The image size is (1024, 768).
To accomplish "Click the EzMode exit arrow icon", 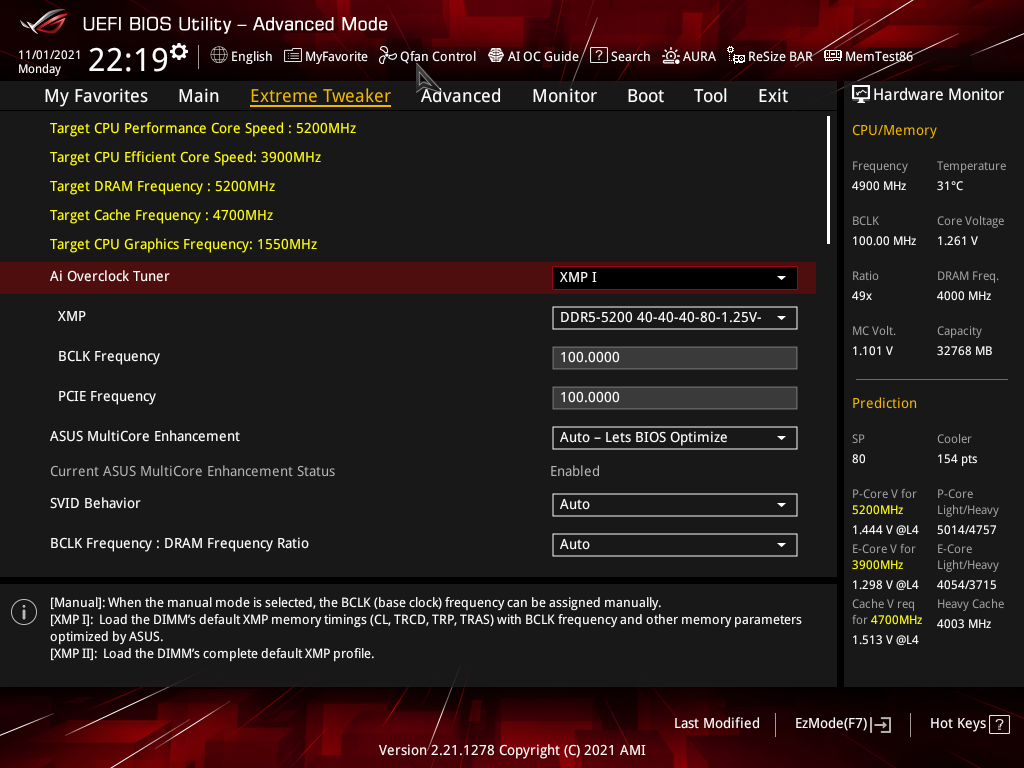I will point(881,724).
